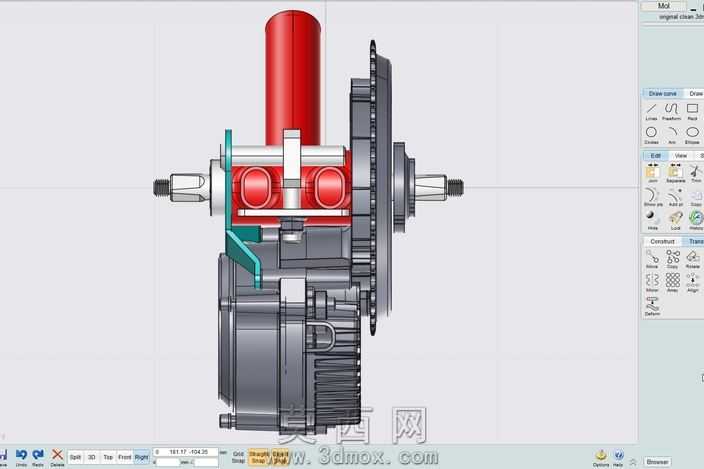Screen dimensions: 704x469
Task: Click the Lock objects tool
Action: (x=675, y=221)
